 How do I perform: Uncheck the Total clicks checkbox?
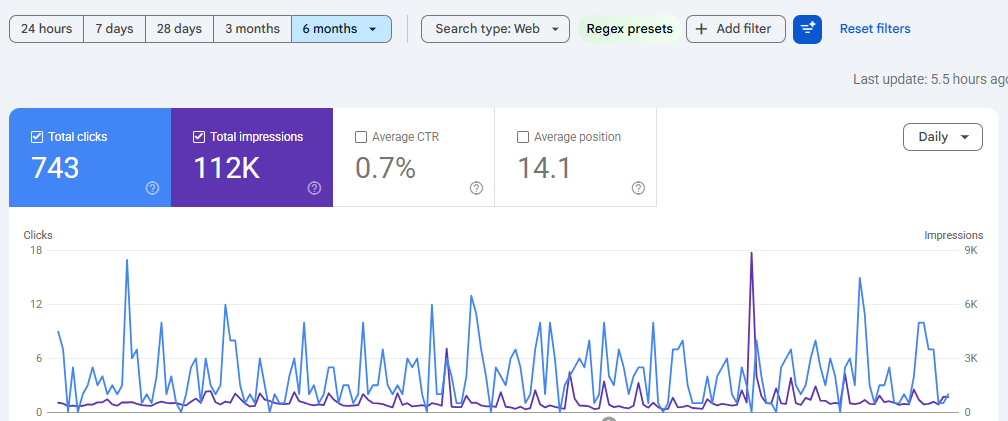click(37, 137)
